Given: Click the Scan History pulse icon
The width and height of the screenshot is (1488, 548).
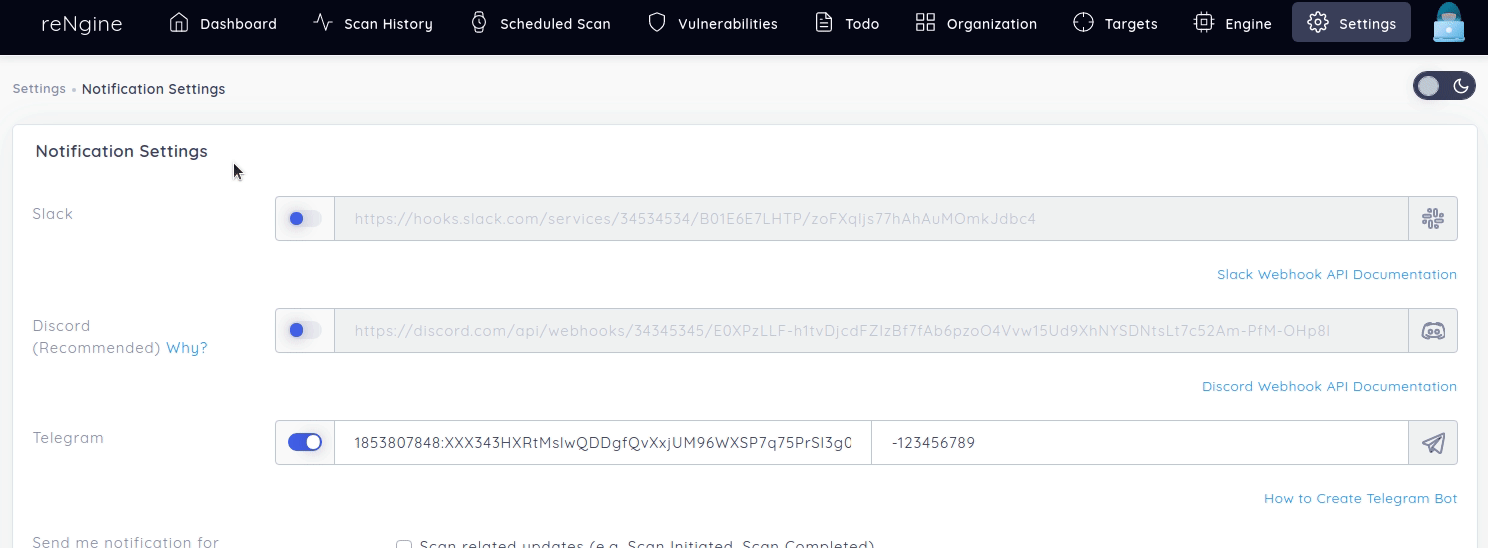Looking at the screenshot, I should click(323, 22).
